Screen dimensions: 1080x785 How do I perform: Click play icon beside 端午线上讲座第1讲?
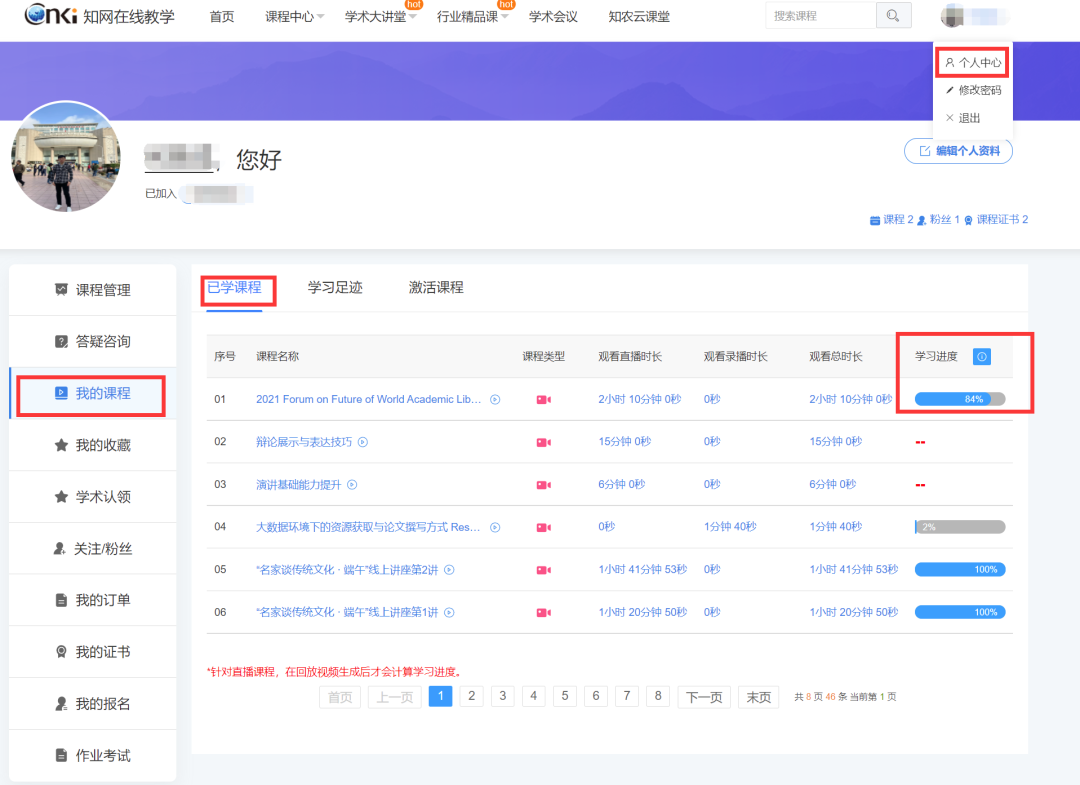coord(449,613)
